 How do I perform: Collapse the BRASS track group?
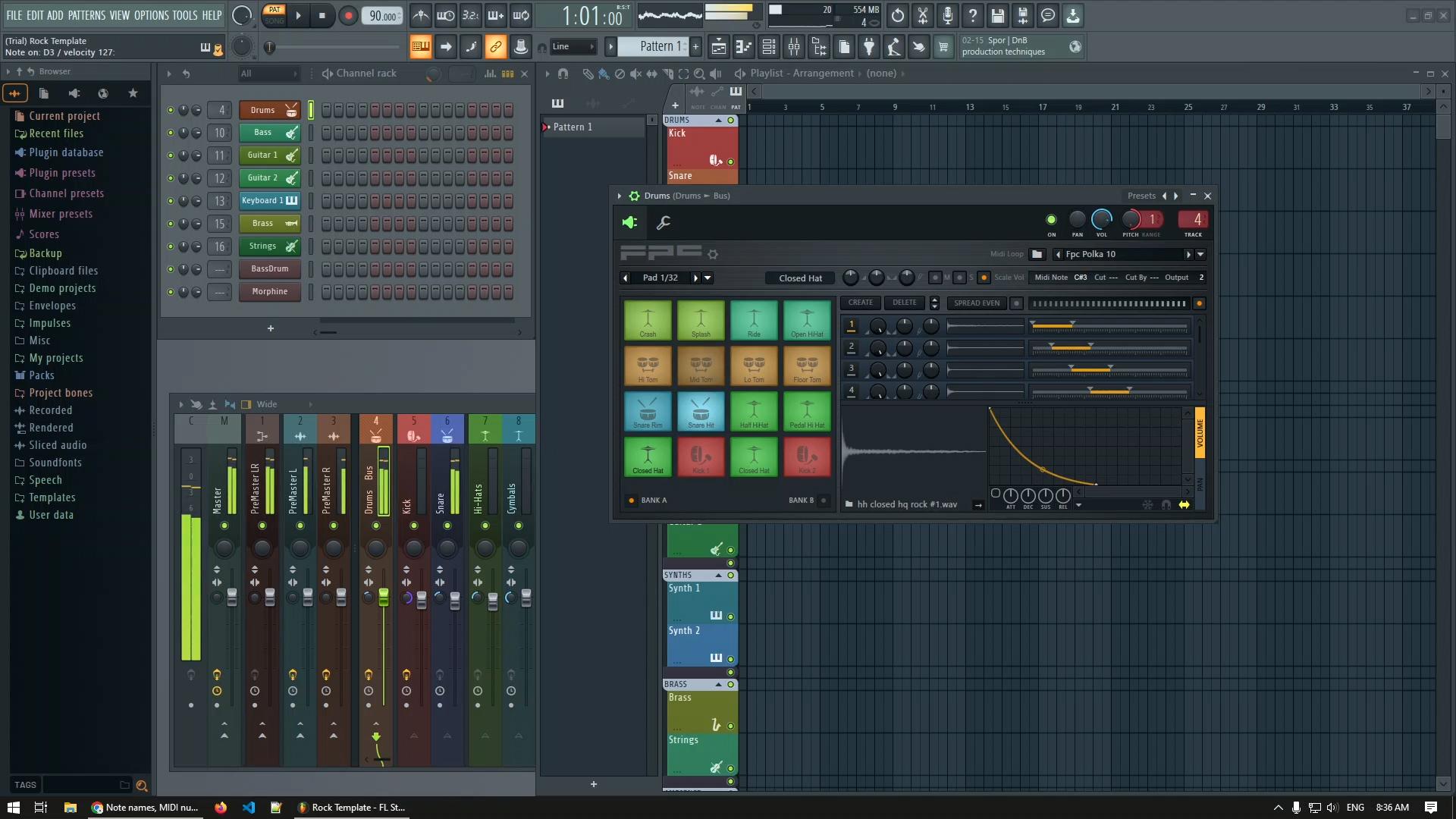coord(718,685)
